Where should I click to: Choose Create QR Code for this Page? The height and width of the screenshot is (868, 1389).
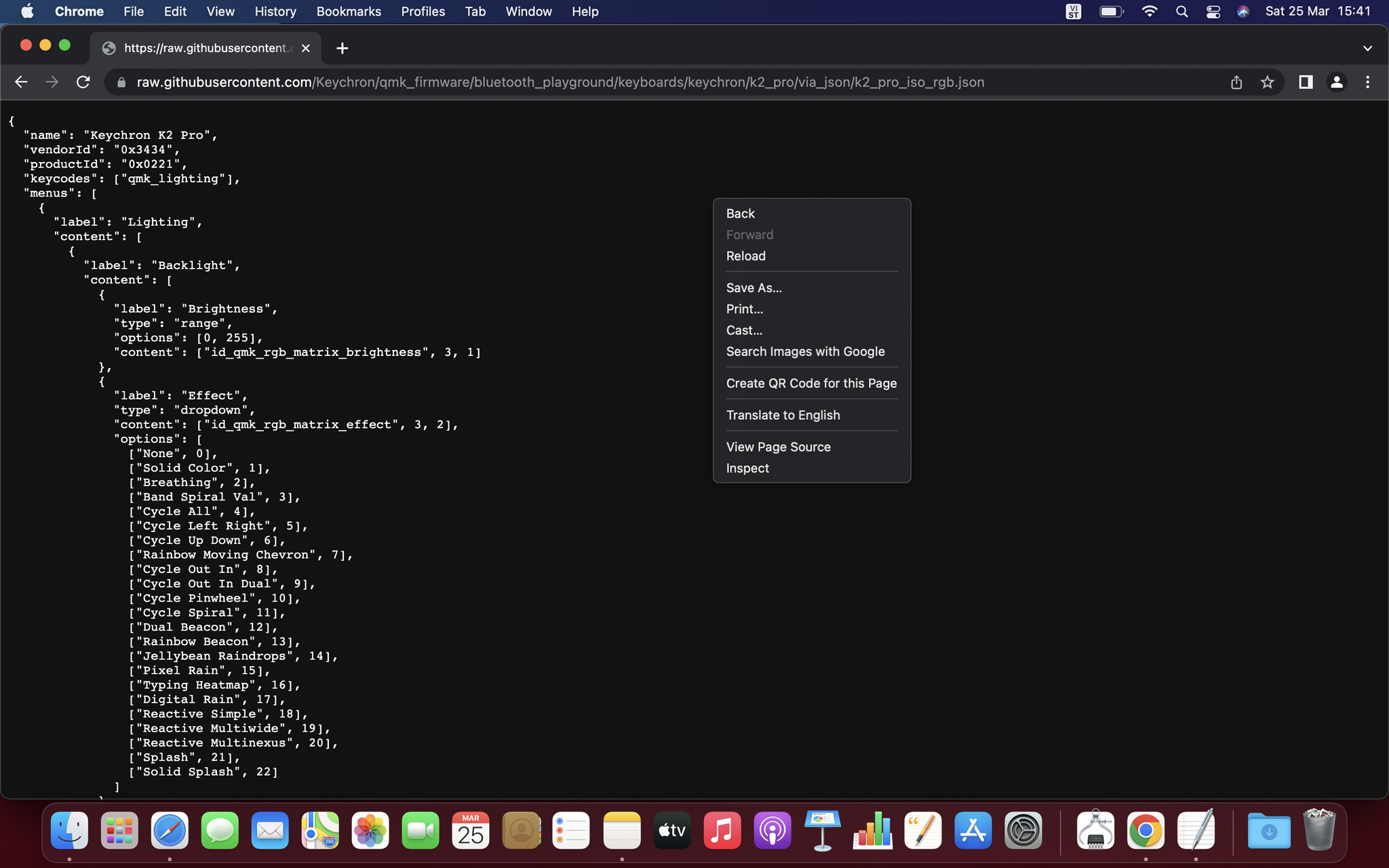coord(811,383)
